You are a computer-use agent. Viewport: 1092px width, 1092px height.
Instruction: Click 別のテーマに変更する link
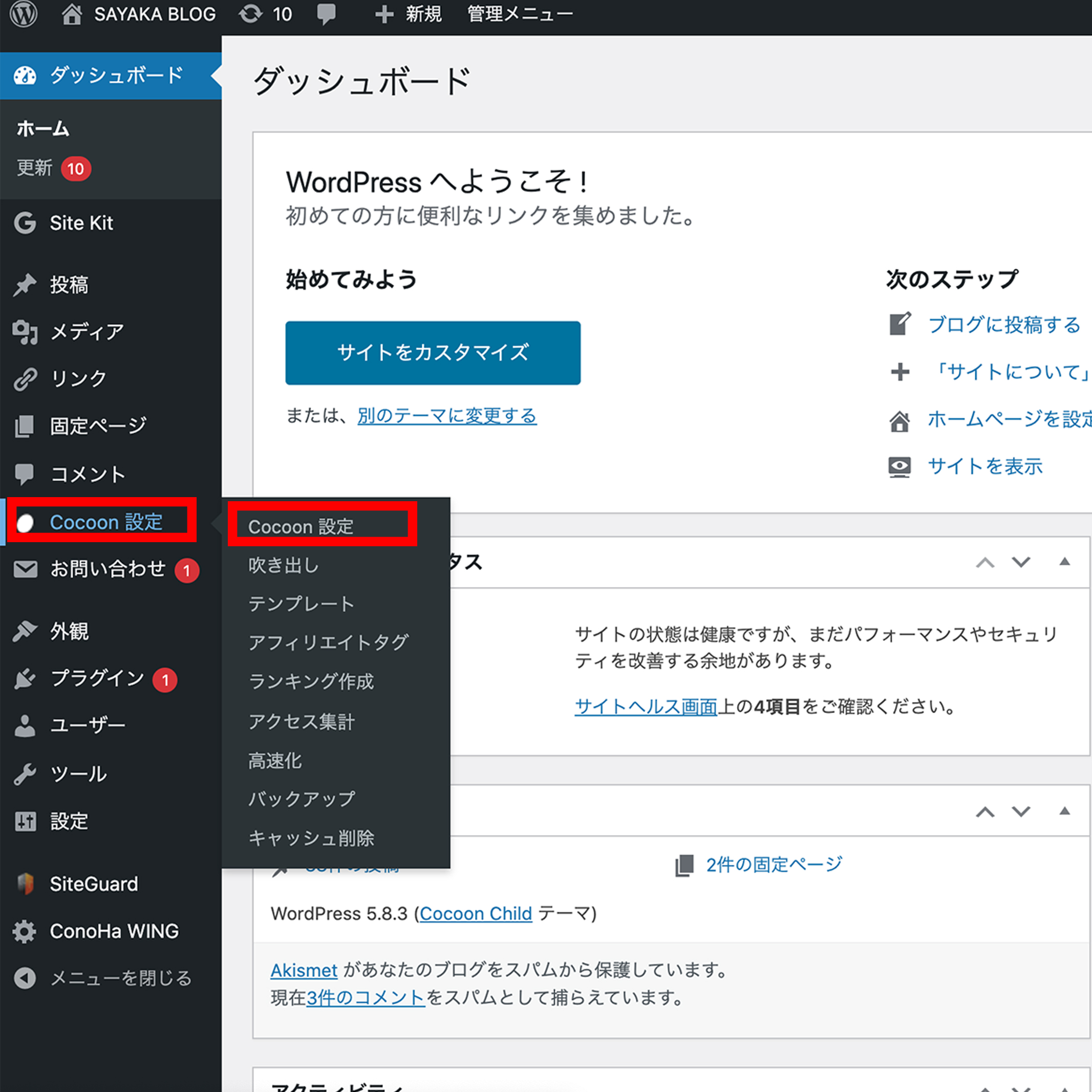[x=447, y=416]
